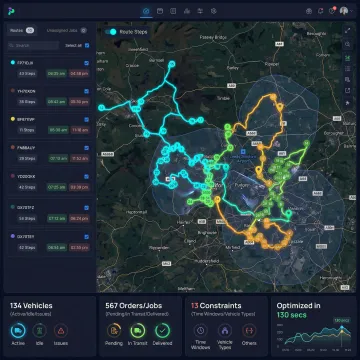
Task: Click the Active vehicles truck icon
Action: click(18, 331)
